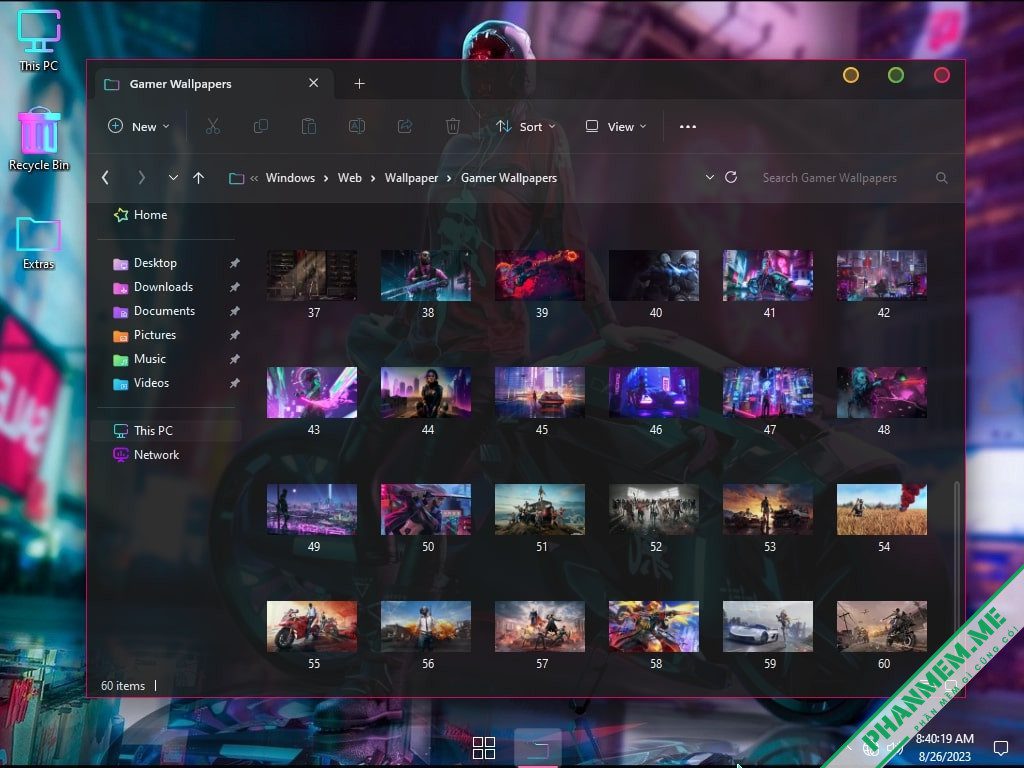1024x768 pixels.
Task: Expand the hidden path chevrons
Action: tap(254, 178)
